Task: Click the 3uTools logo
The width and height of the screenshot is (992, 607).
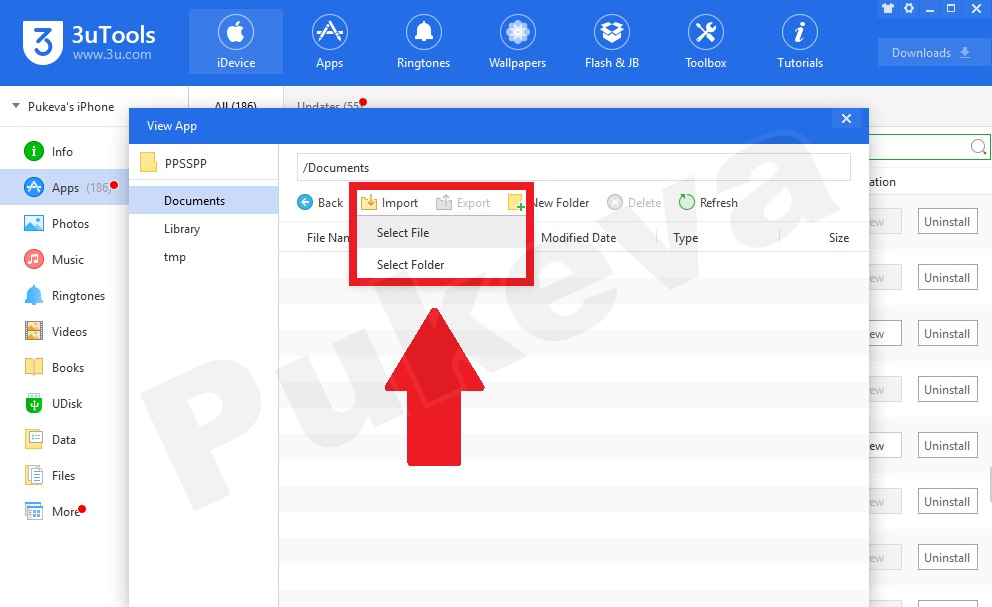Action: [89, 42]
